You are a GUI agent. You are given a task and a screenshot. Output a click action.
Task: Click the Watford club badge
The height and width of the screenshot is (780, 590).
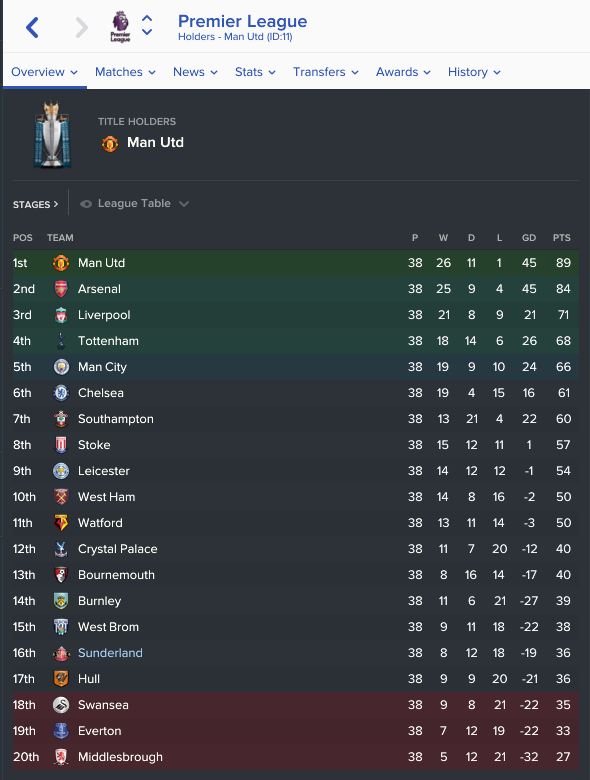pos(61,523)
